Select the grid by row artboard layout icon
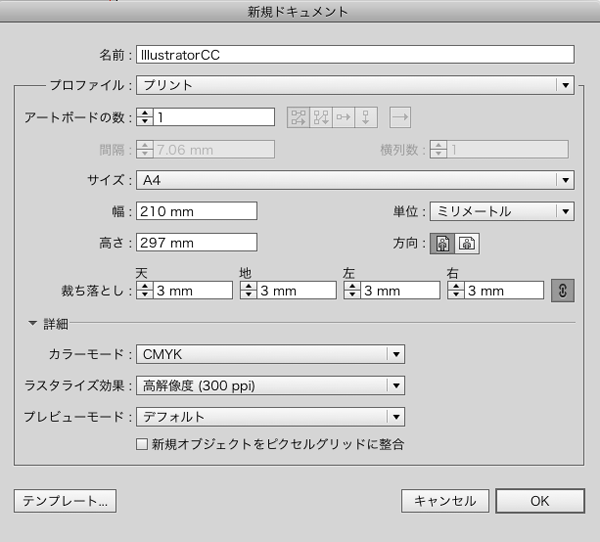This screenshot has width=600, height=542. point(299,117)
